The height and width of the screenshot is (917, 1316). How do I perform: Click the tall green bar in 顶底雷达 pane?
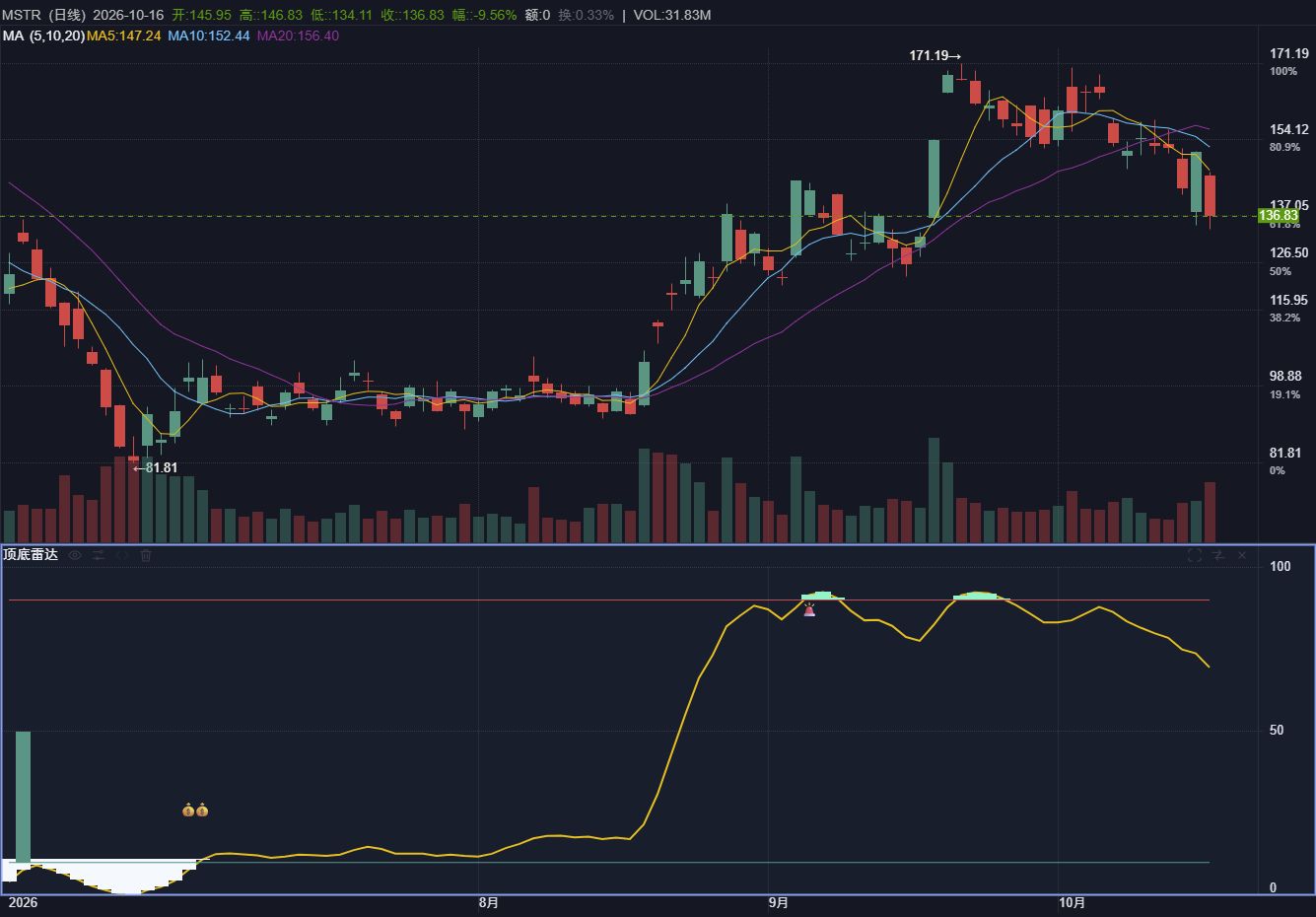point(23,797)
